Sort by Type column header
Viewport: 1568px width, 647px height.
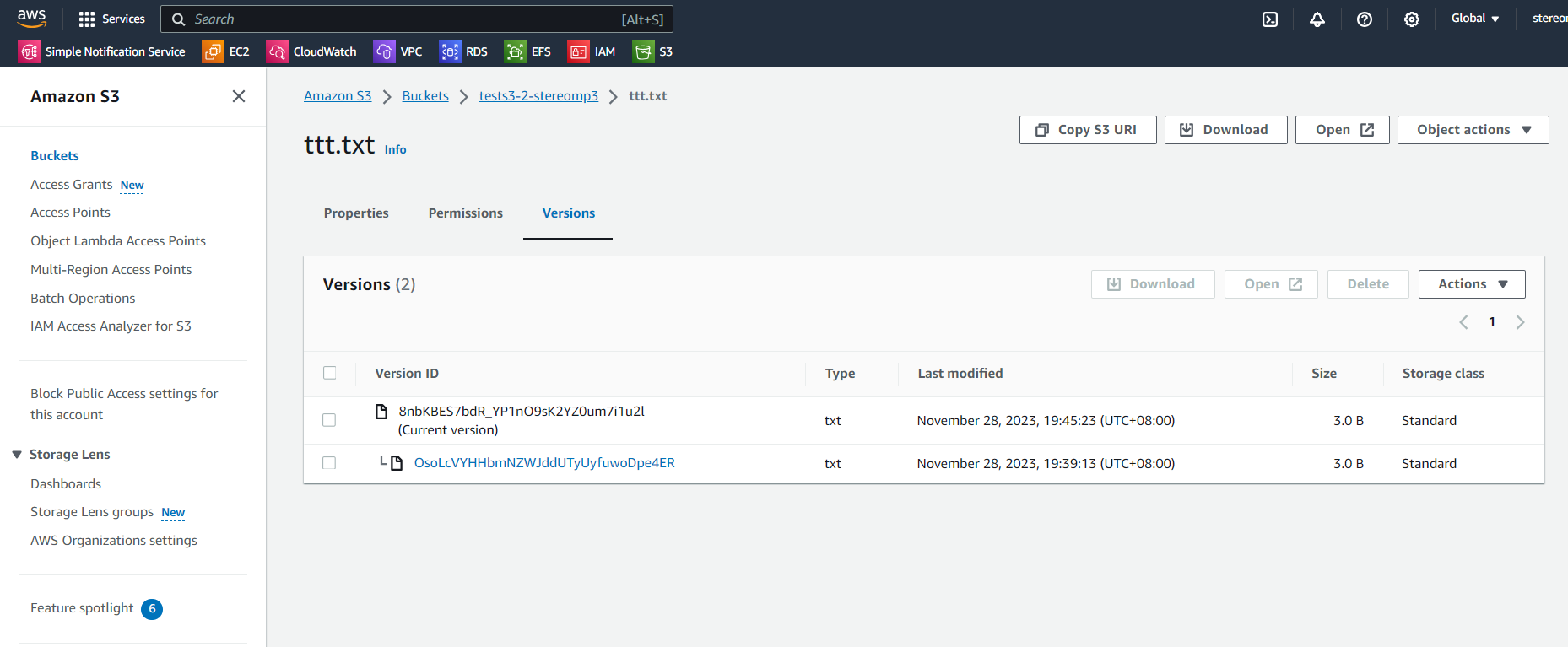click(840, 374)
